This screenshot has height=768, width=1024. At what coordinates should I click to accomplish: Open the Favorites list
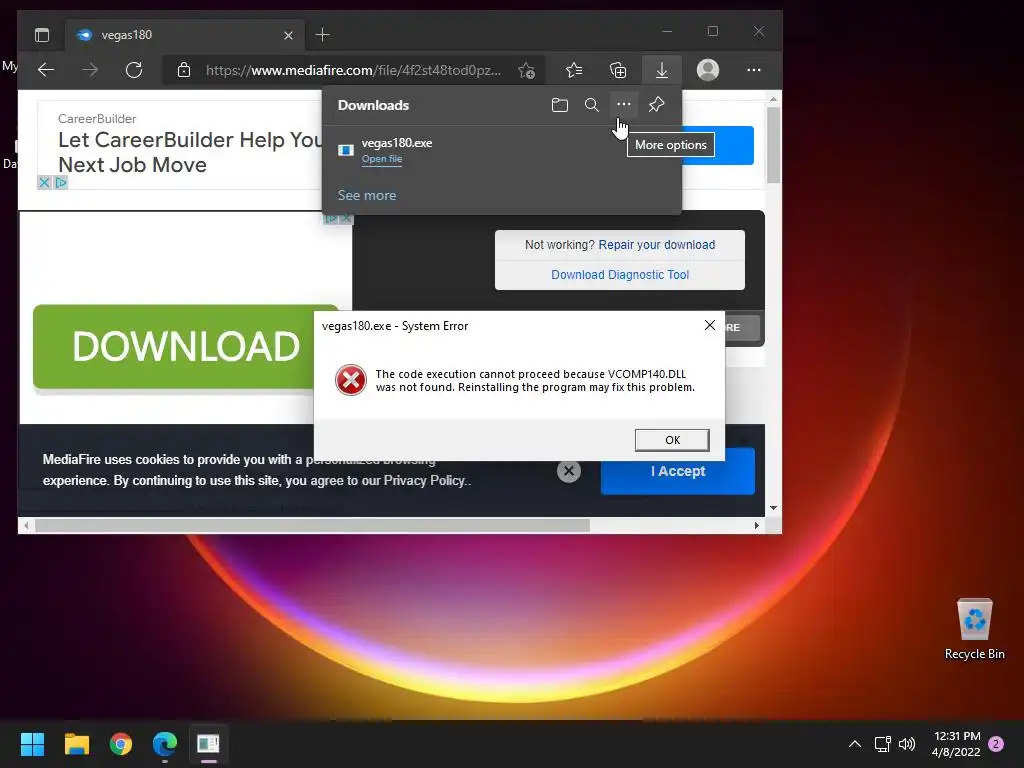point(574,70)
